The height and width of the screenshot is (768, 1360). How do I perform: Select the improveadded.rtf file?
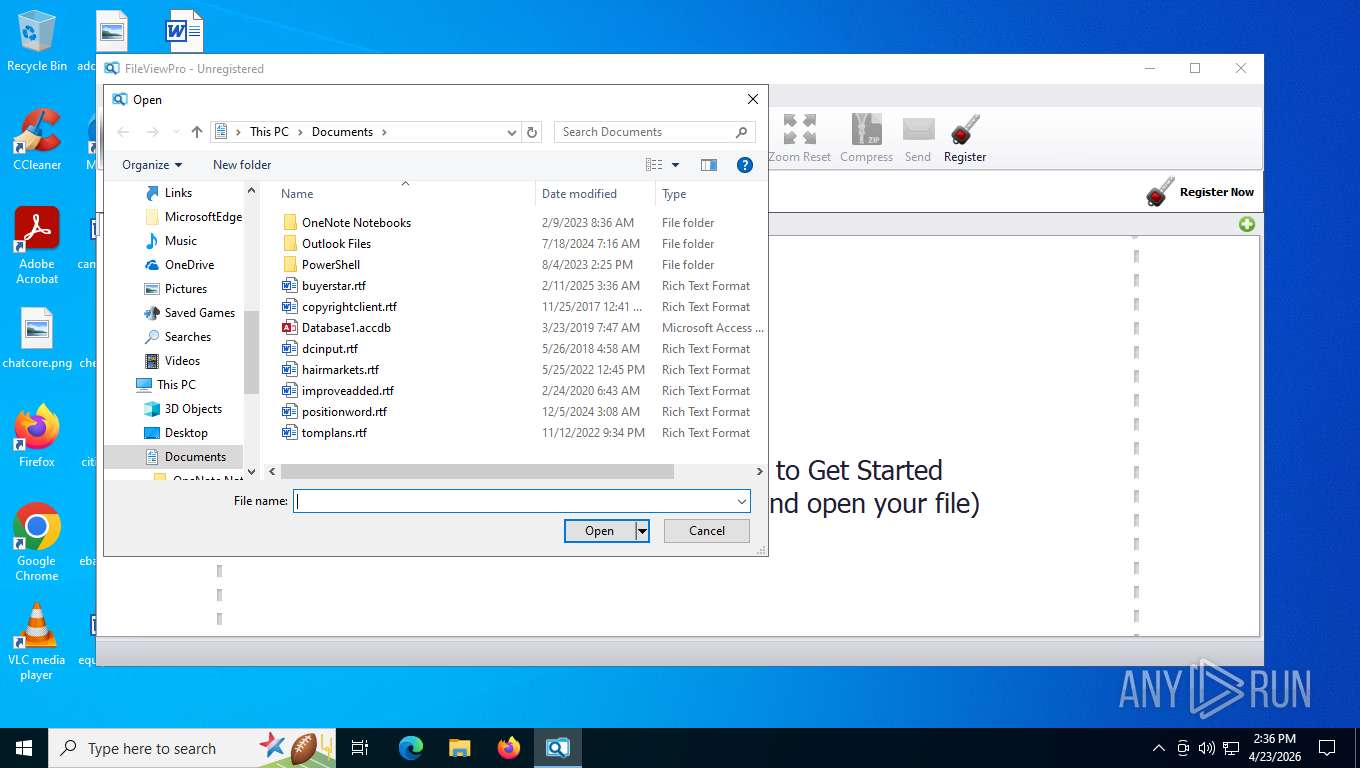click(x=347, y=391)
